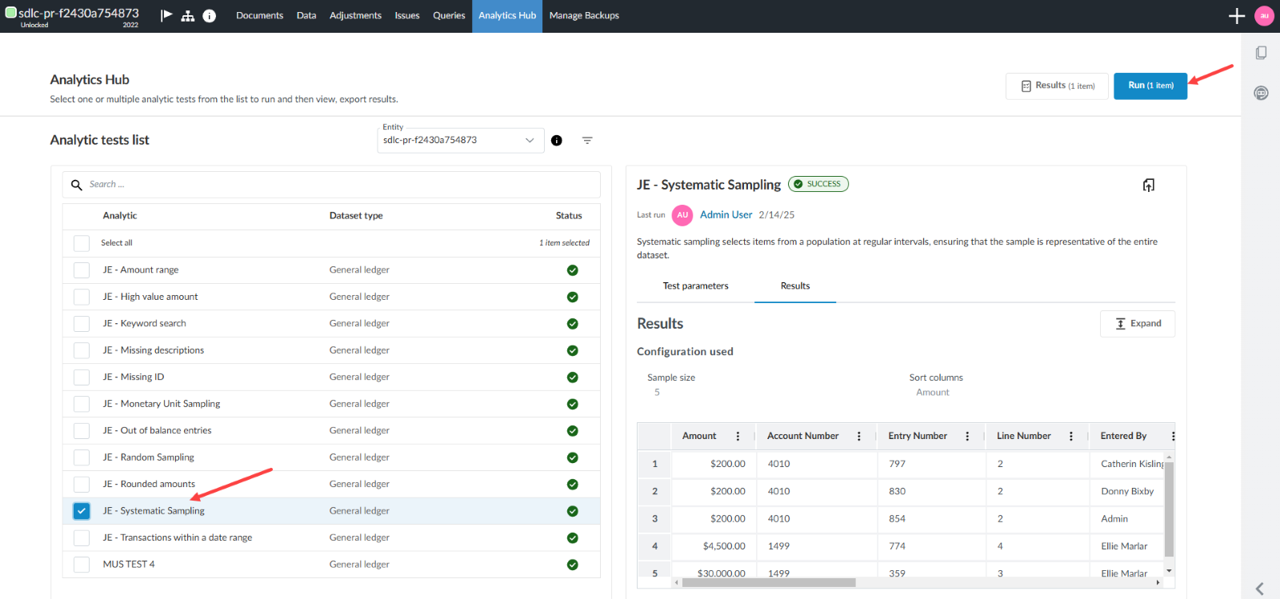Enable the Select all checkbox
The height and width of the screenshot is (599, 1280).
click(81, 242)
